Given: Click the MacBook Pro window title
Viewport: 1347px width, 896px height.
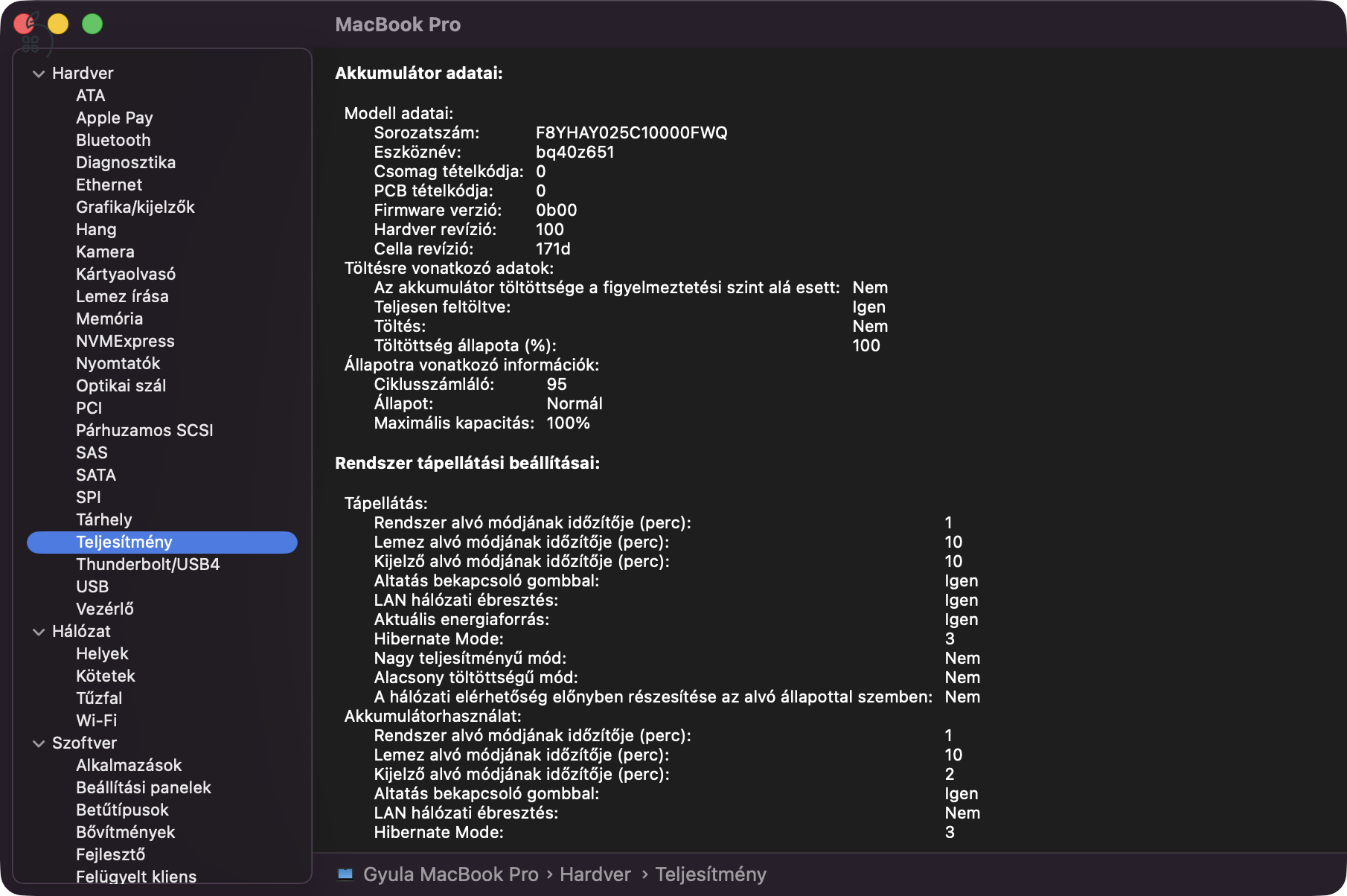Looking at the screenshot, I should pos(398,25).
